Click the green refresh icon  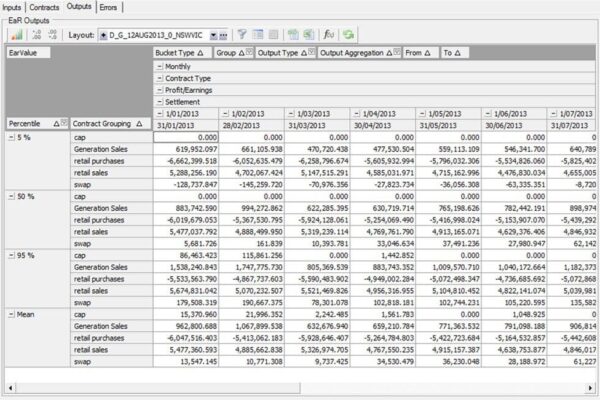pos(348,35)
